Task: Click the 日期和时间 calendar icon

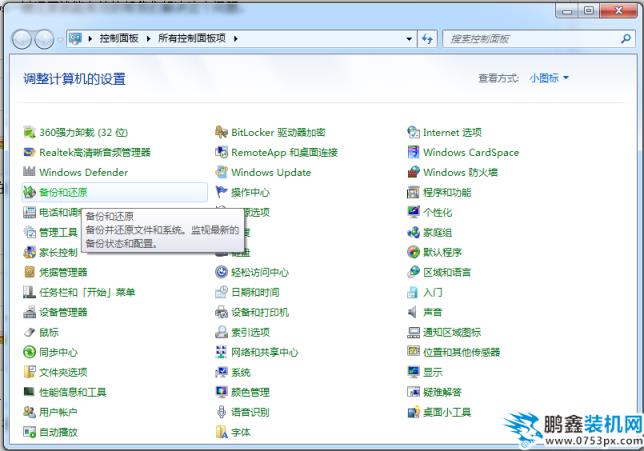Action: (221, 292)
